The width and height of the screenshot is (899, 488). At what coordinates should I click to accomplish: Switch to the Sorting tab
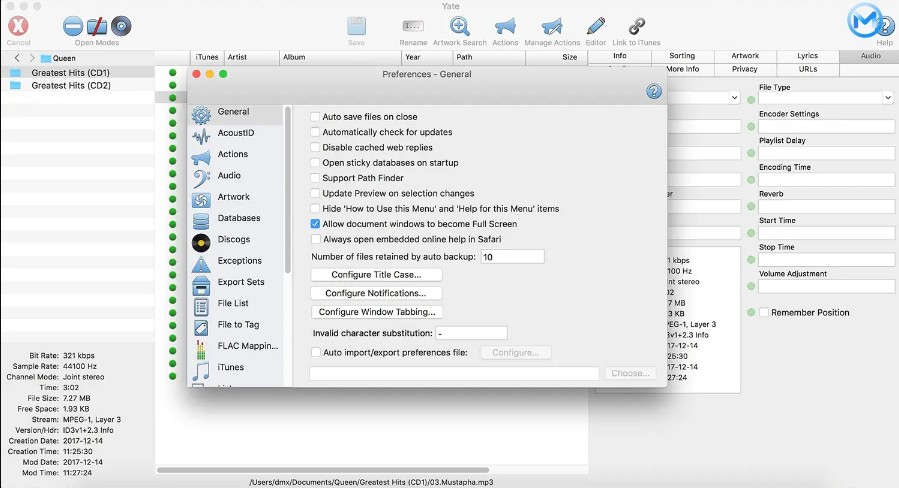pos(682,56)
